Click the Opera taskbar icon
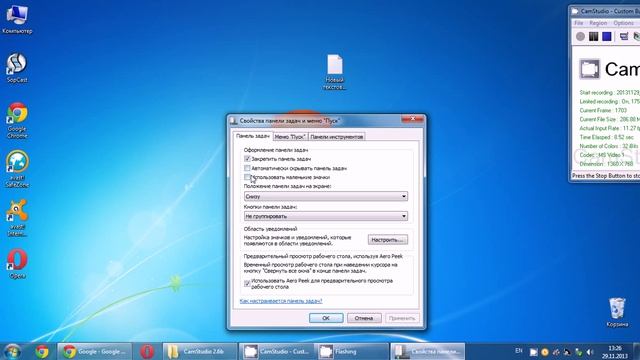 147,351
